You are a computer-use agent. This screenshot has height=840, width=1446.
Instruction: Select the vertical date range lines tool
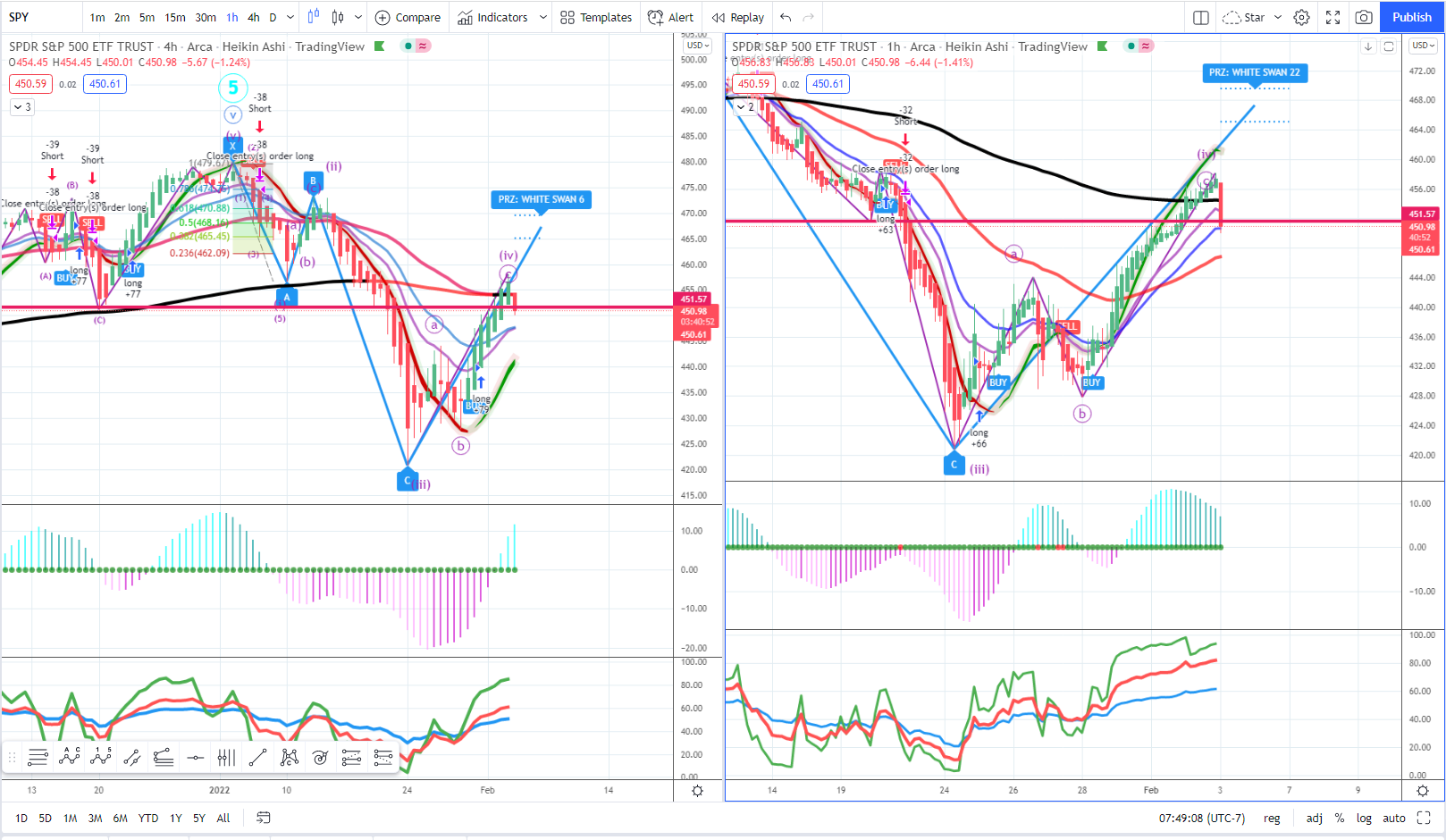click(x=226, y=758)
